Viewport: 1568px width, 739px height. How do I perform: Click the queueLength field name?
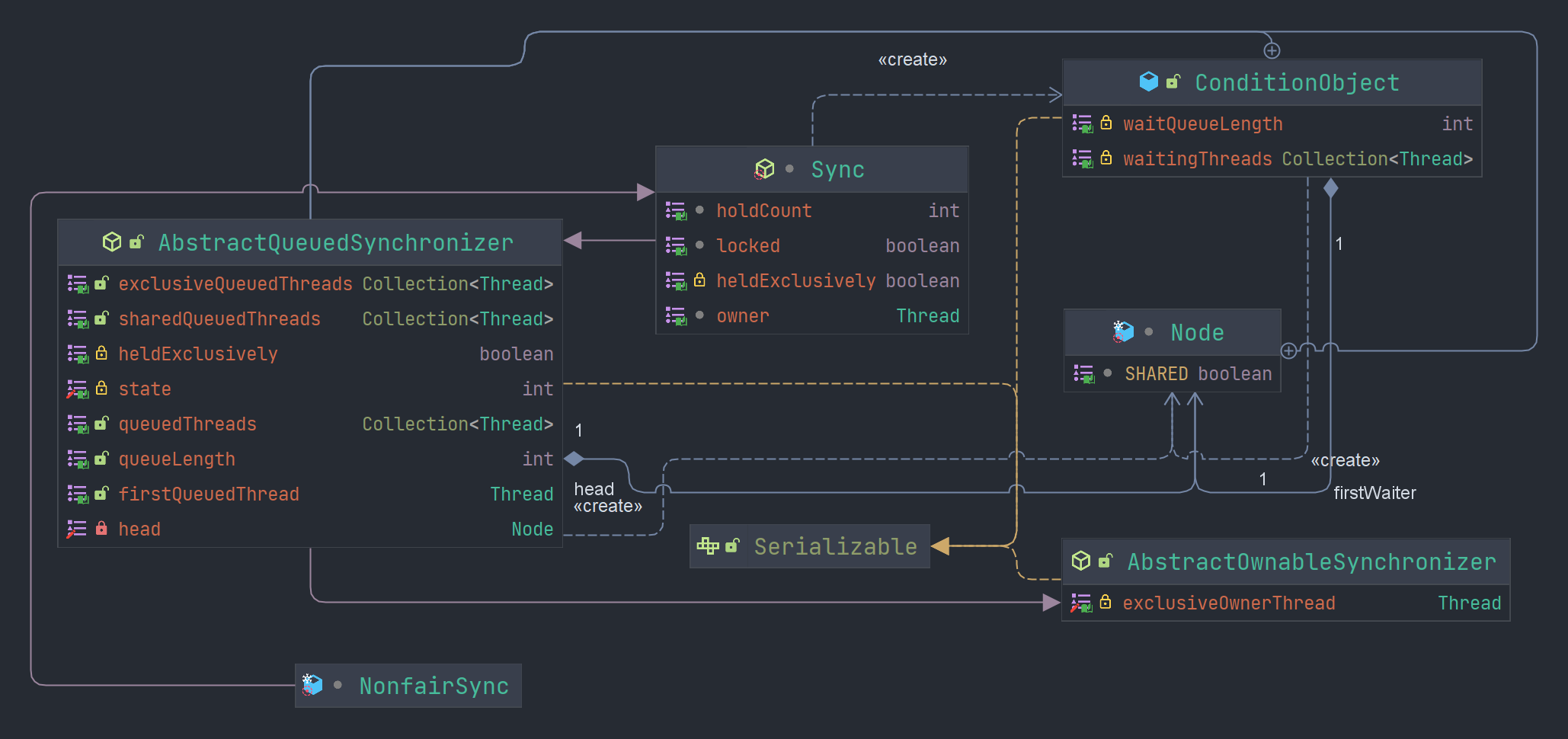(177, 459)
